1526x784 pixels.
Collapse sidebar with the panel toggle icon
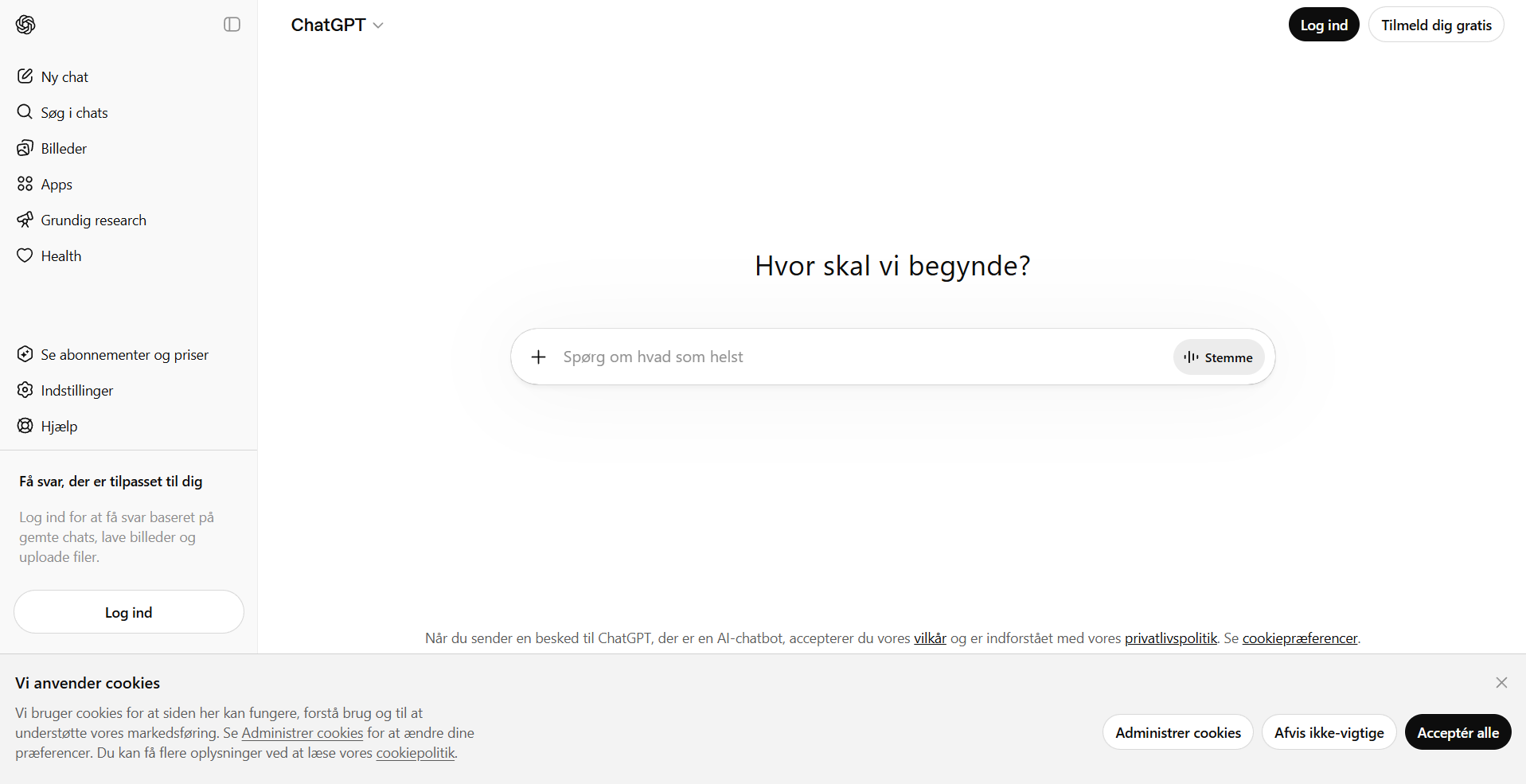pyautogui.click(x=232, y=25)
